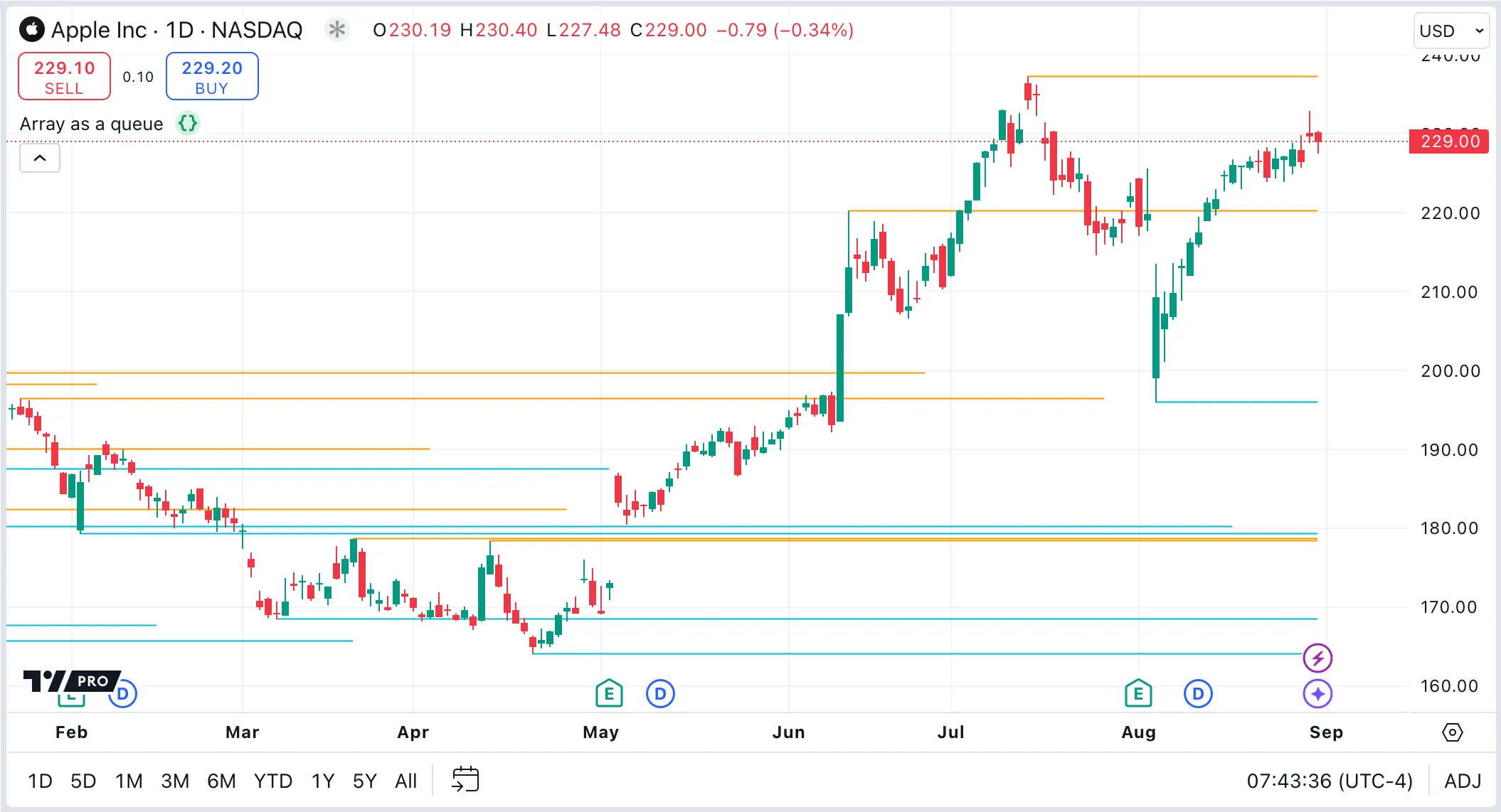Image resolution: width=1501 pixels, height=812 pixels.
Task: Open the timezone clock menu
Action: click(x=1329, y=781)
